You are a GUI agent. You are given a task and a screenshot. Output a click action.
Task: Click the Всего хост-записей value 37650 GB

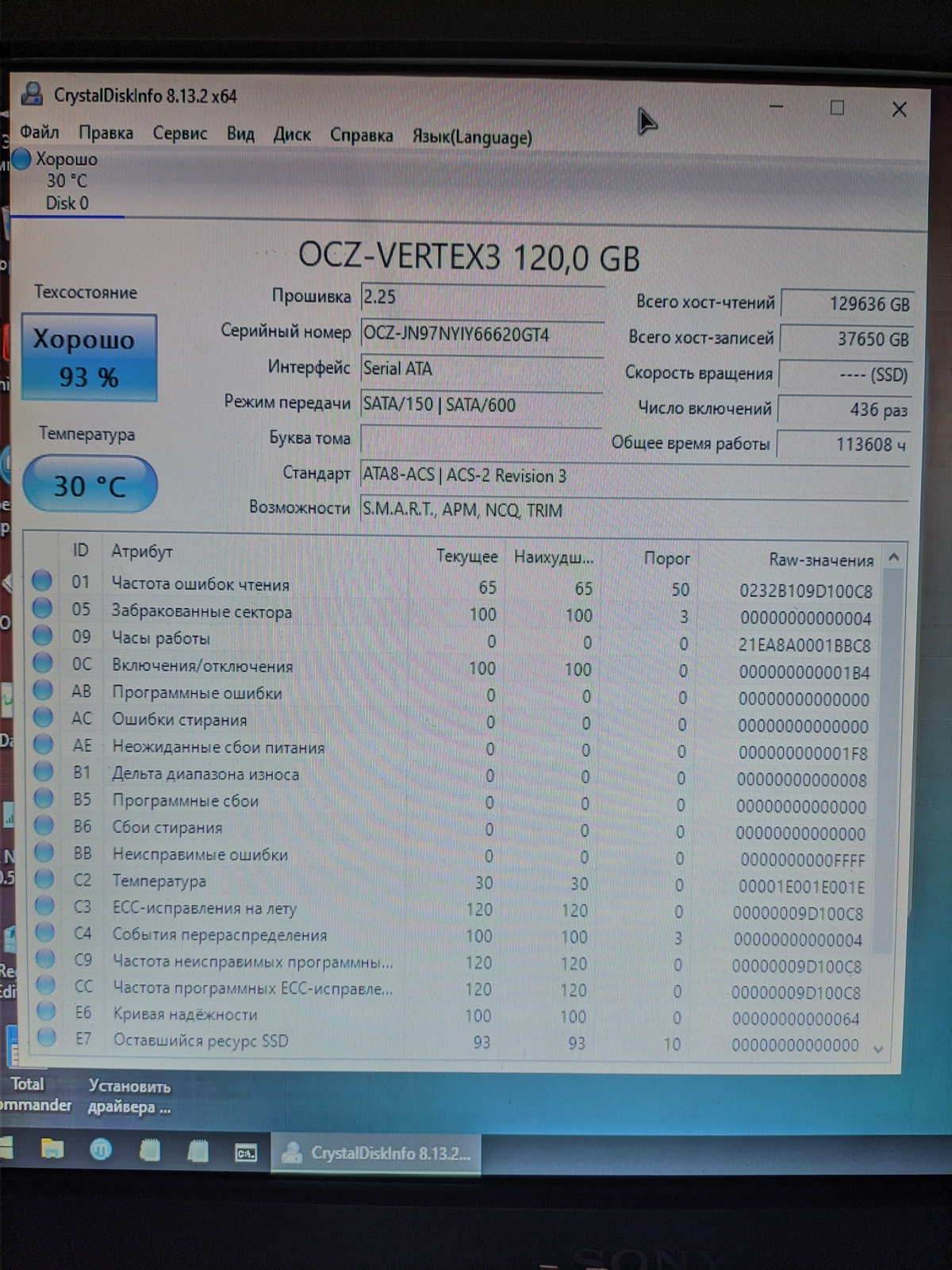coord(846,339)
